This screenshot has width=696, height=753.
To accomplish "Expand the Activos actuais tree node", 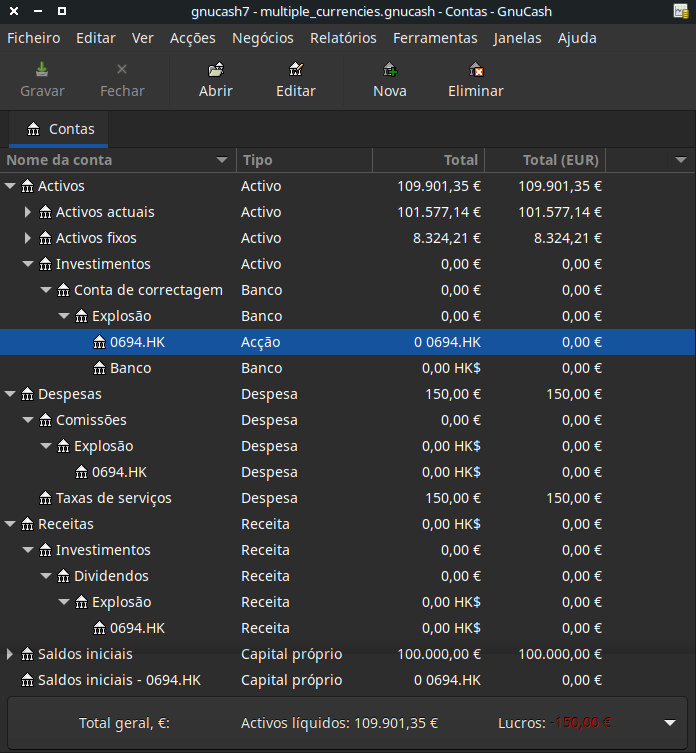I will [28, 212].
